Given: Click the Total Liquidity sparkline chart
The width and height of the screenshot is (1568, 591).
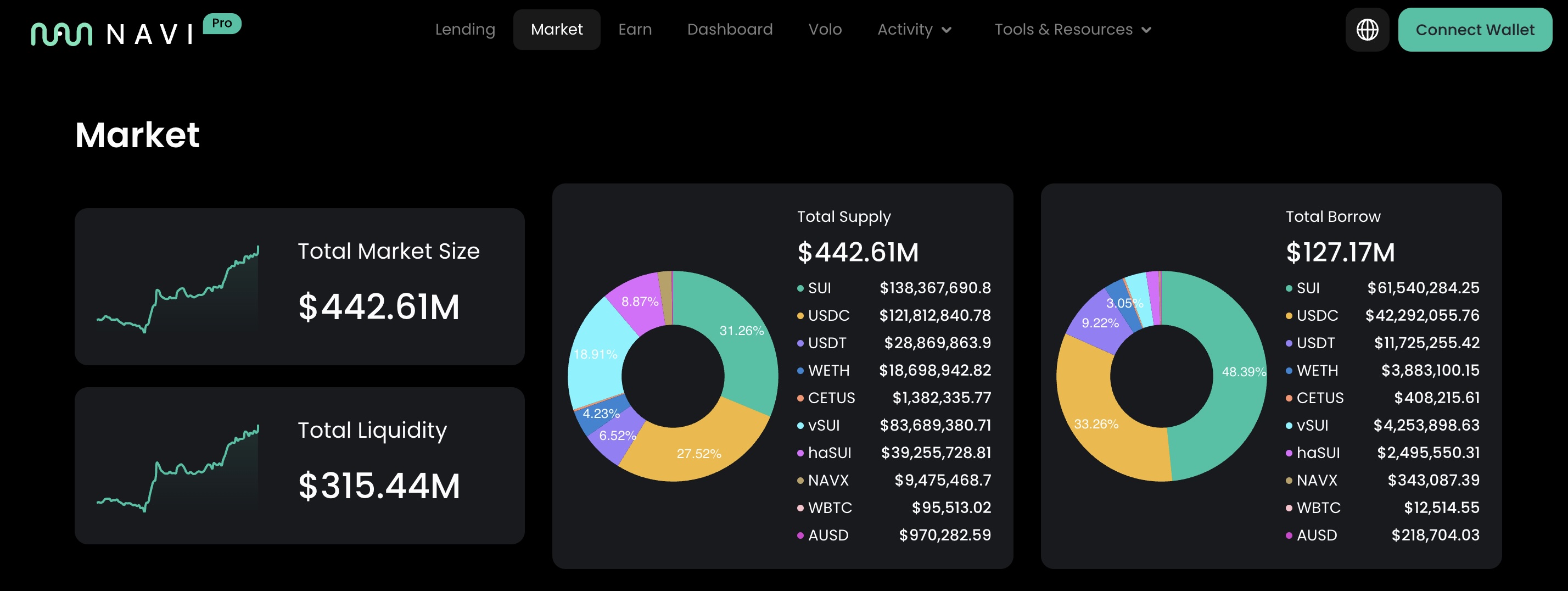Looking at the screenshot, I should (x=178, y=468).
